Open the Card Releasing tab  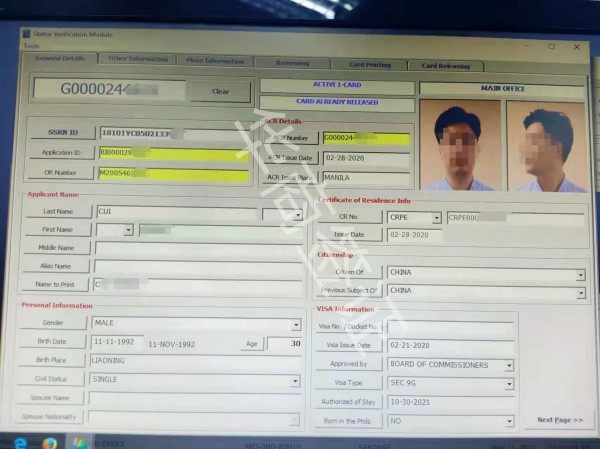[x=445, y=66]
